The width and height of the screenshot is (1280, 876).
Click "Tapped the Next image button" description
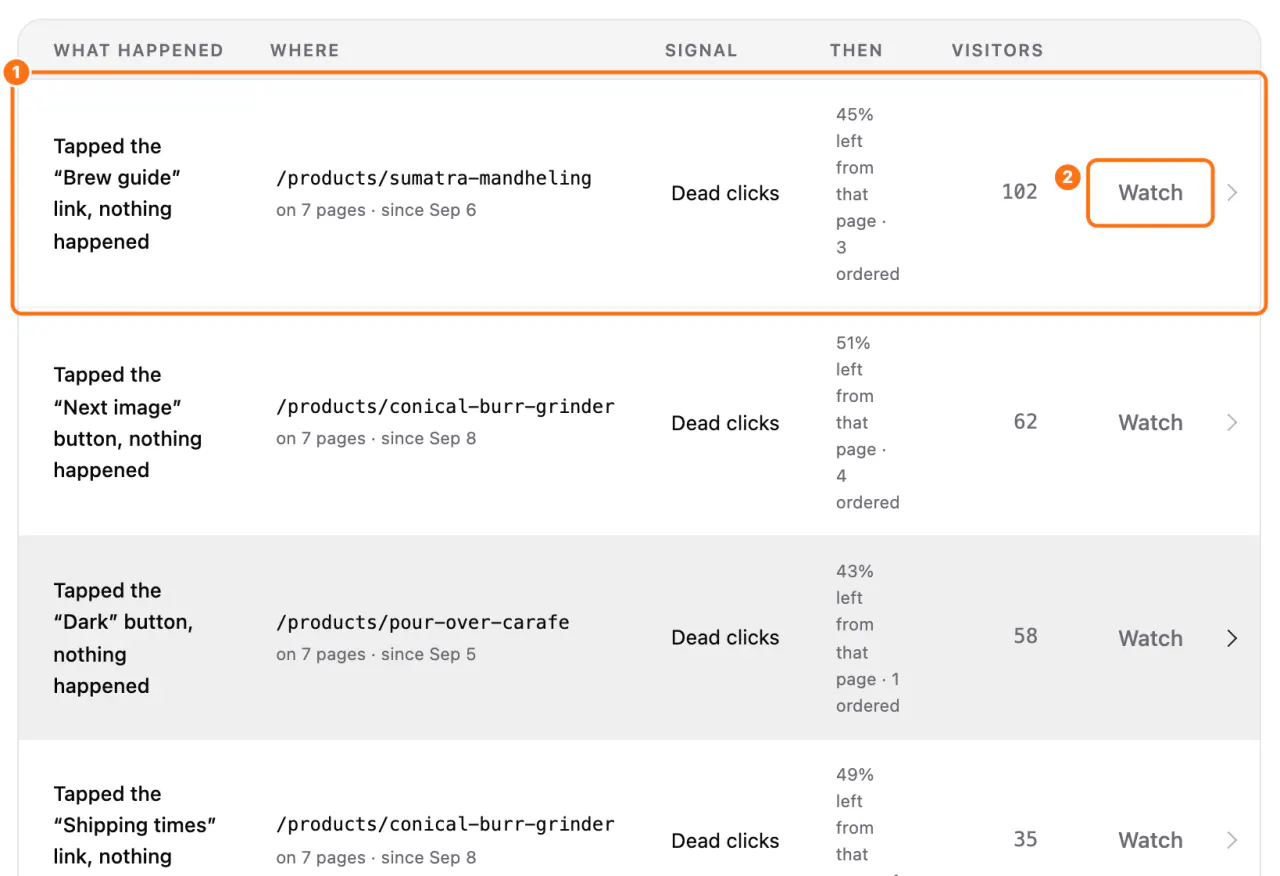point(127,423)
